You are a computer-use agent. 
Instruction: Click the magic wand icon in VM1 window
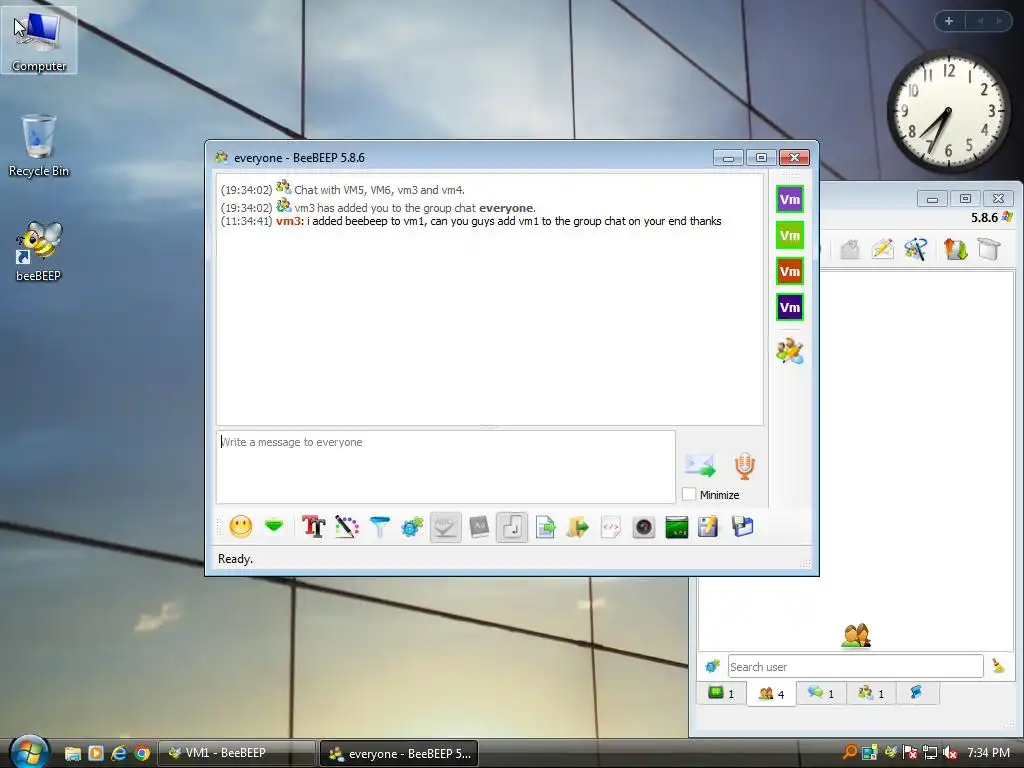pyautogui.click(x=916, y=249)
